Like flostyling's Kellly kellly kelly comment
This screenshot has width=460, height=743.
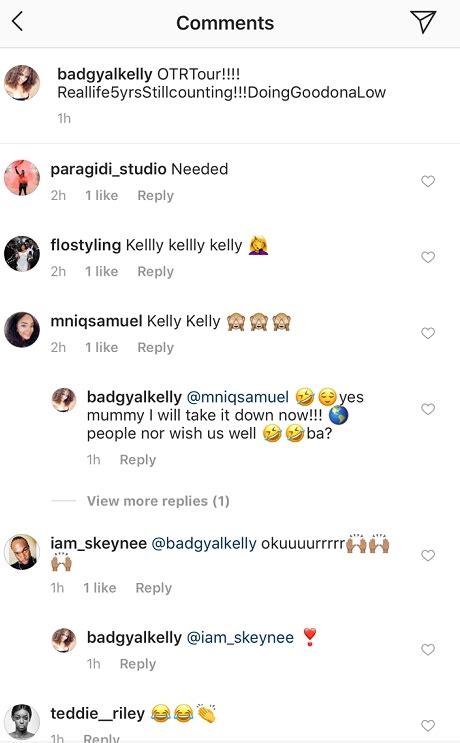pos(428,257)
